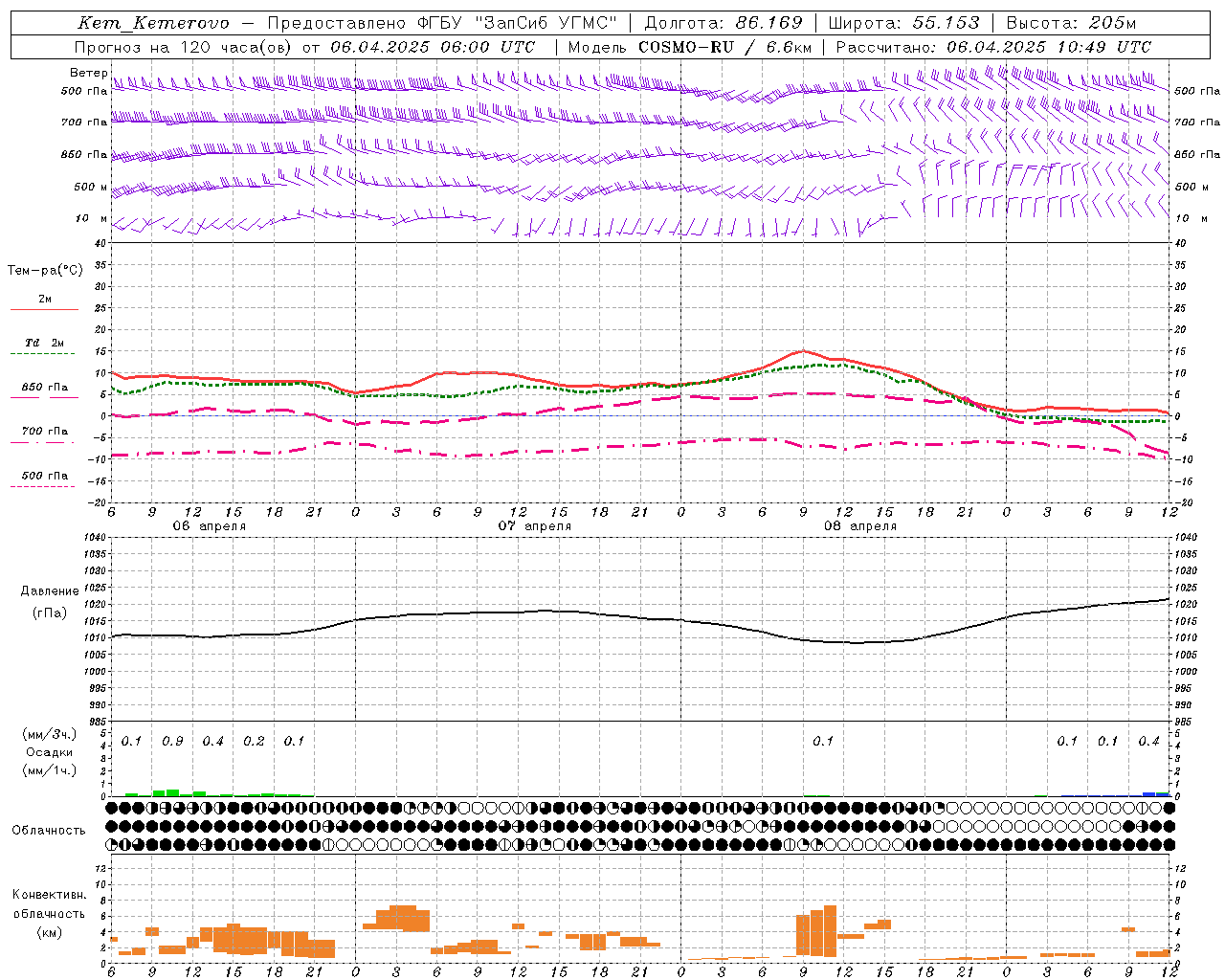
Task: Click the 'Предоставлено ФГБУ "ЗапСиб УГМС"' provider text
Action: coord(442,23)
